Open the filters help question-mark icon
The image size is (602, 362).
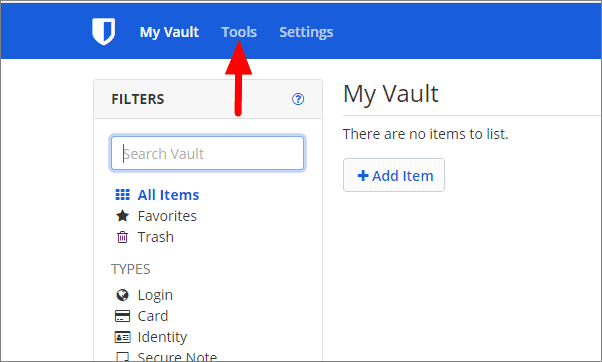click(298, 99)
